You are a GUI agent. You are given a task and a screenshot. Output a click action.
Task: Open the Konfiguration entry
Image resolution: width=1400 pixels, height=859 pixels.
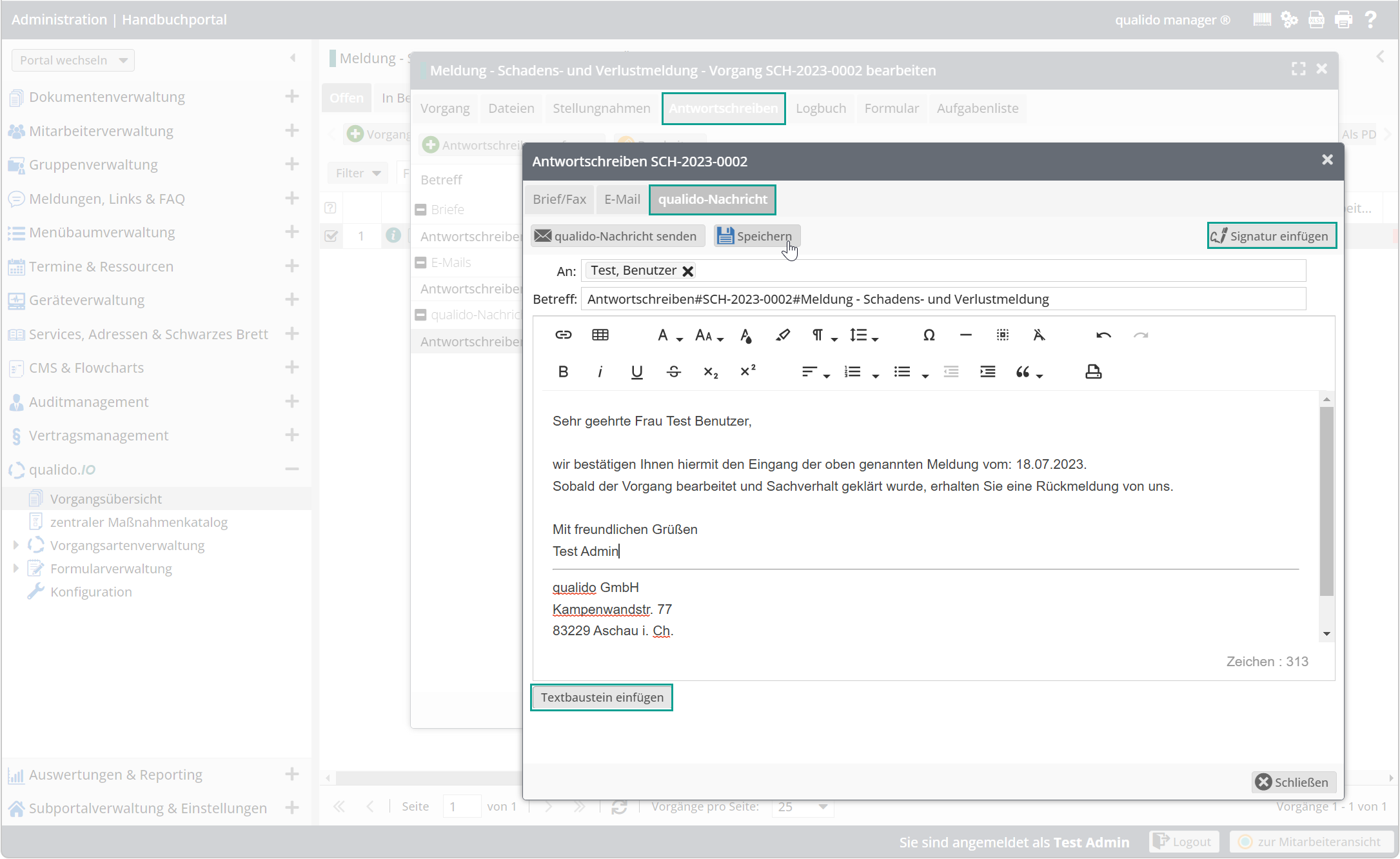(x=91, y=592)
